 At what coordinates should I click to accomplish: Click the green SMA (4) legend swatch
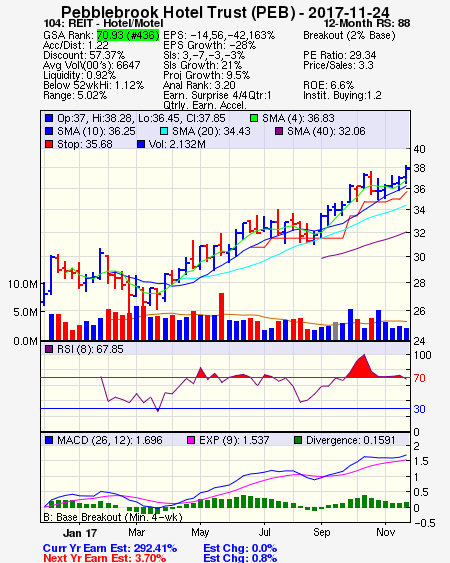254,118
